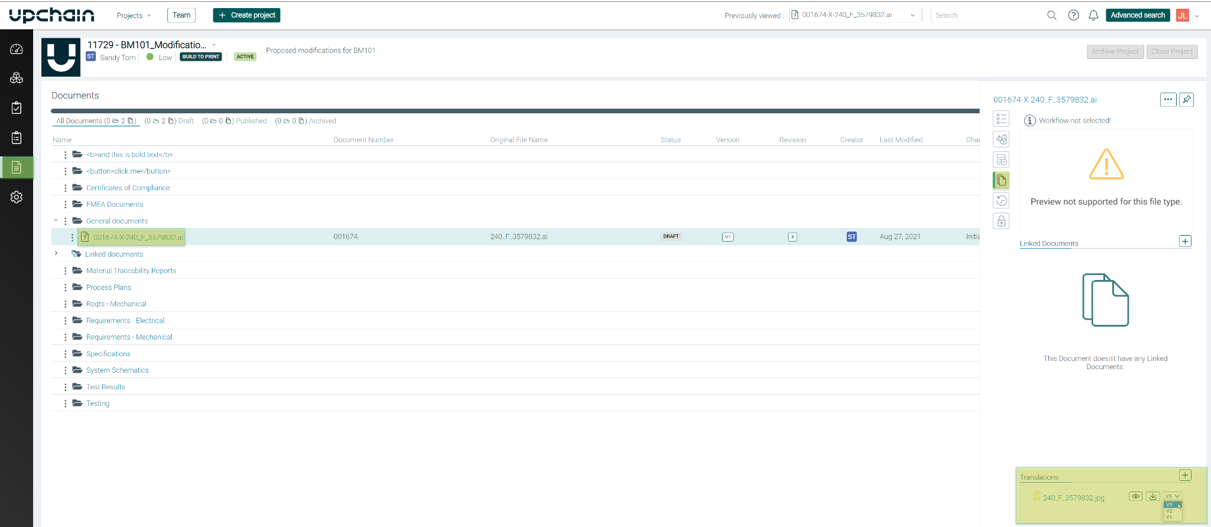
Task: Click the ST creator avatar in document row
Action: pos(851,237)
